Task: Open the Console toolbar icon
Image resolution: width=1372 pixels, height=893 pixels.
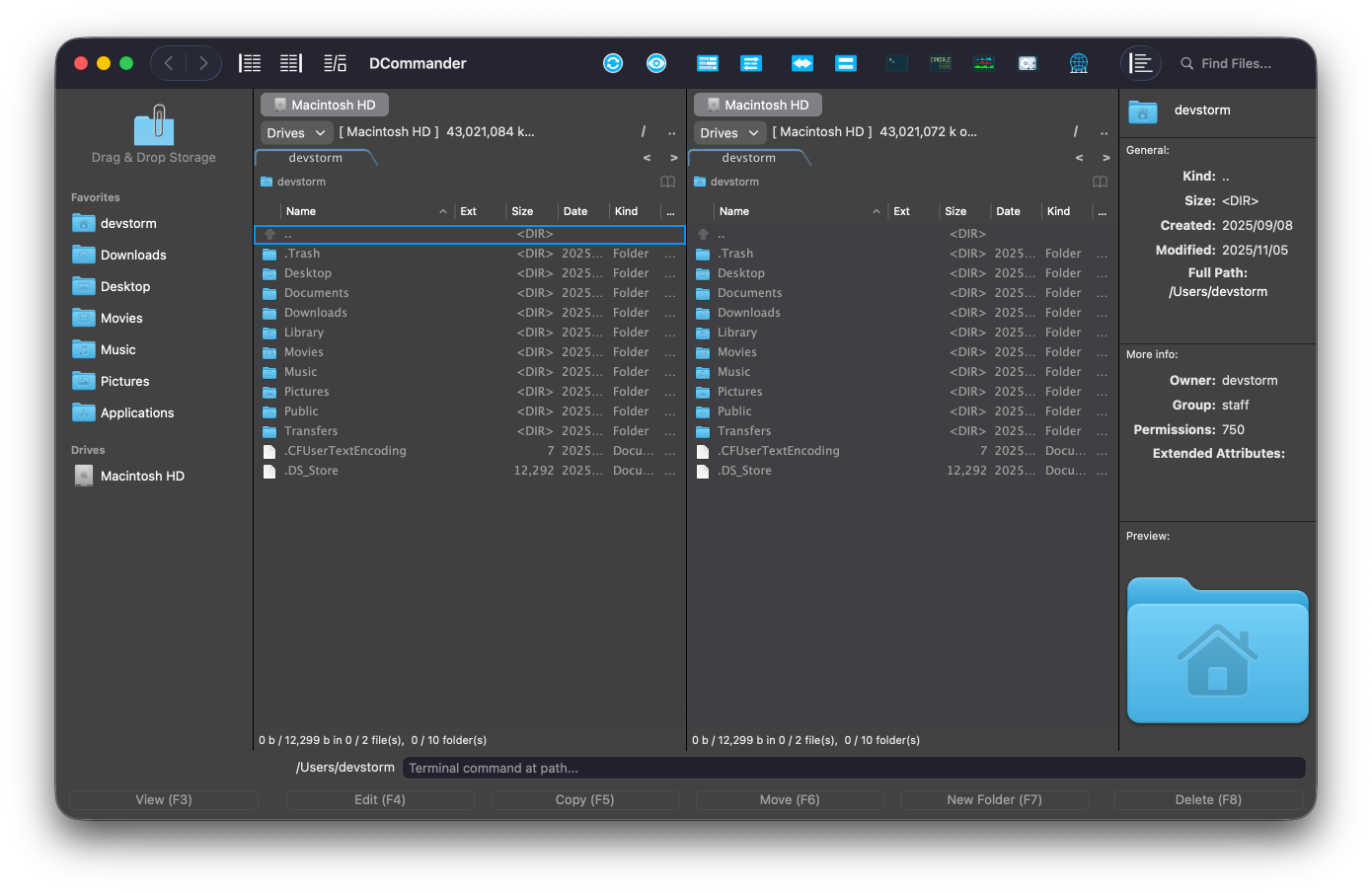Action: pyautogui.click(x=940, y=62)
